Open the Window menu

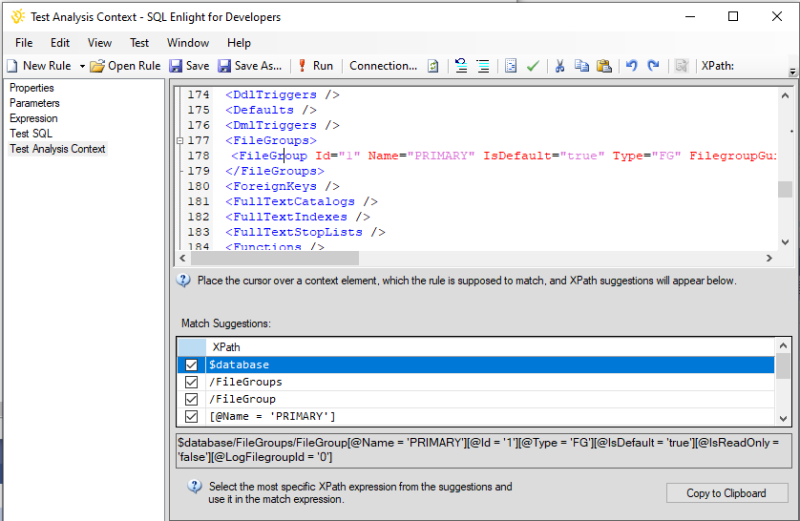188,43
